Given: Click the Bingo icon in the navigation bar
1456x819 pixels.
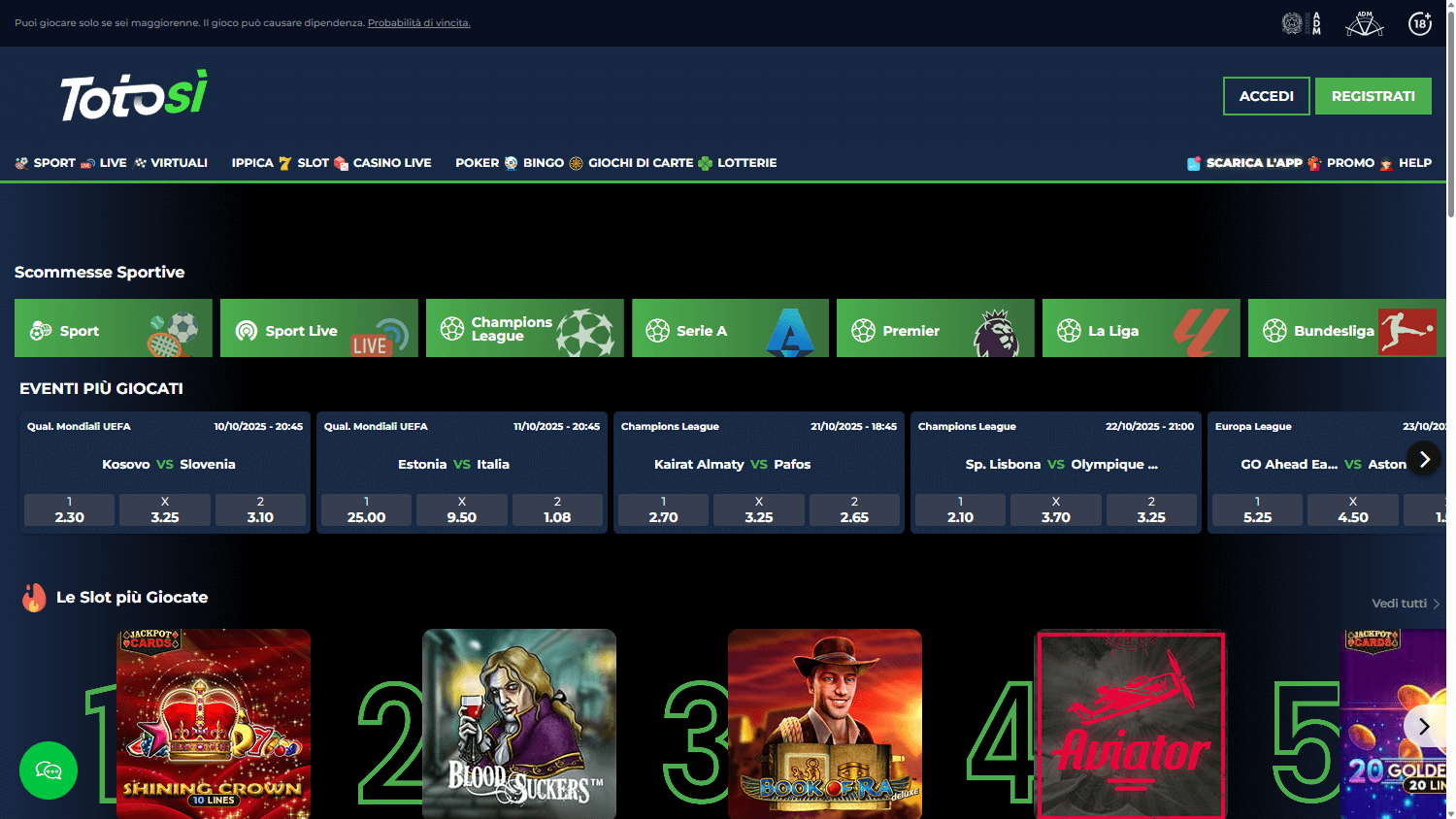Looking at the screenshot, I should point(509,162).
